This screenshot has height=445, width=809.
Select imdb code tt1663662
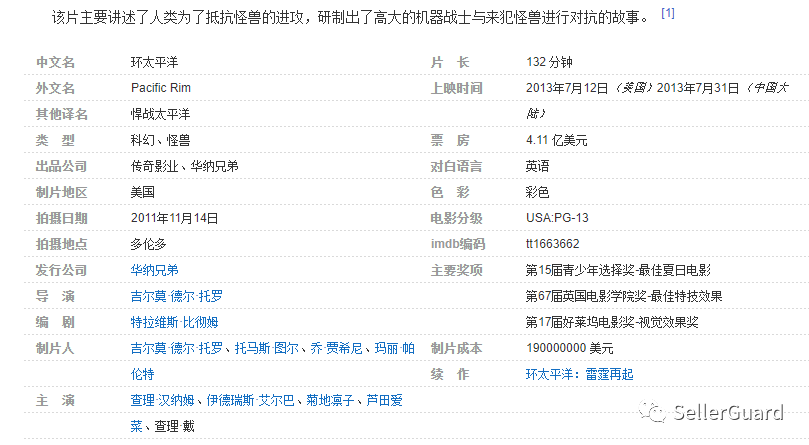click(x=553, y=244)
